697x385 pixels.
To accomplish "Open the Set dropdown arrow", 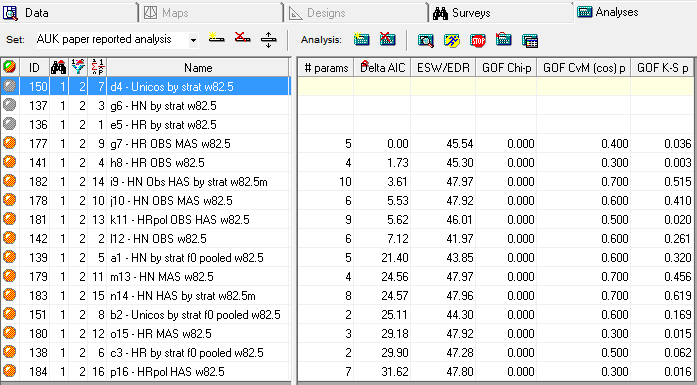I will [x=193, y=40].
